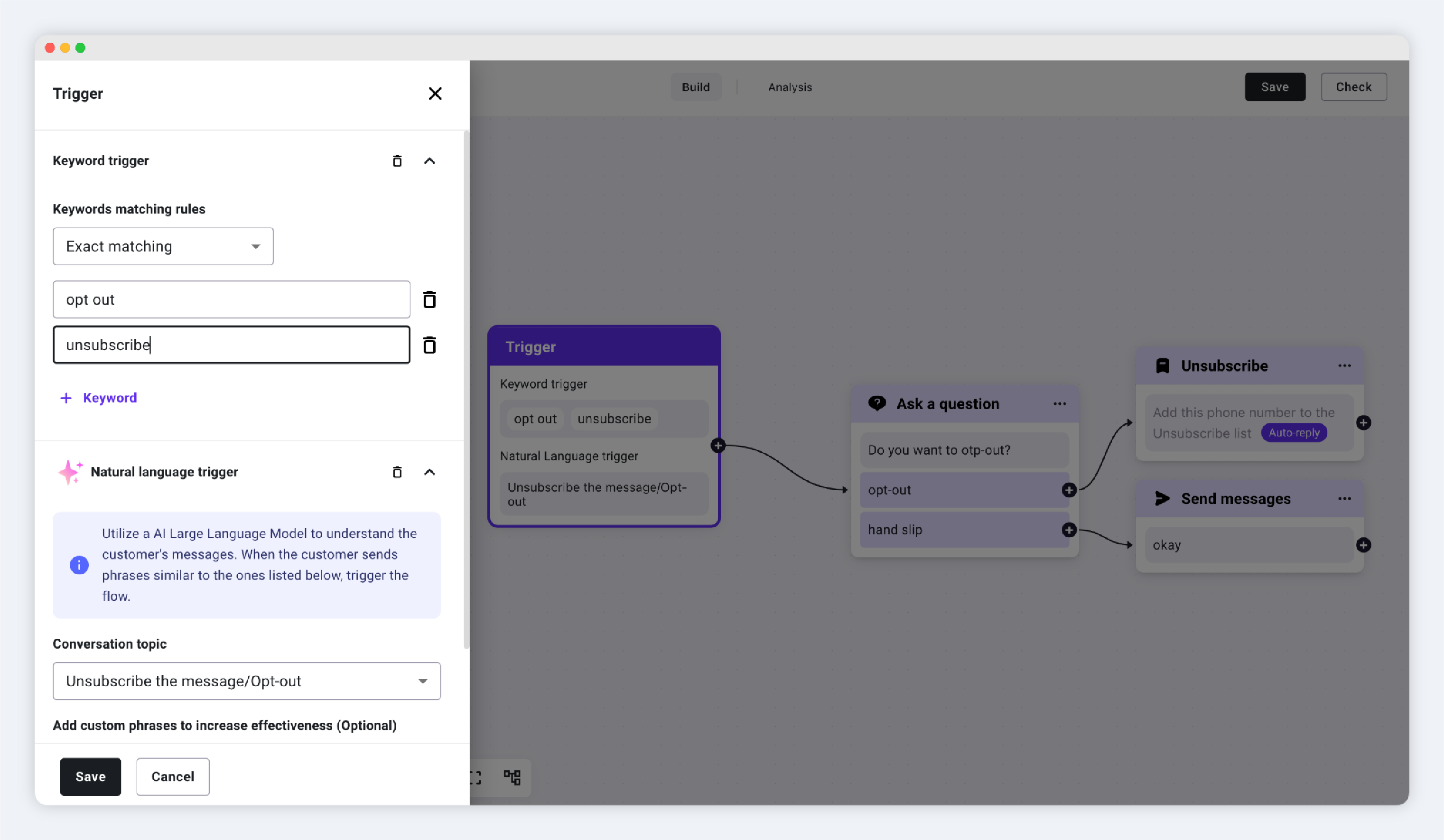Click the auto-layout icon on canvas
The height and width of the screenshot is (840, 1444).
click(x=512, y=777)
